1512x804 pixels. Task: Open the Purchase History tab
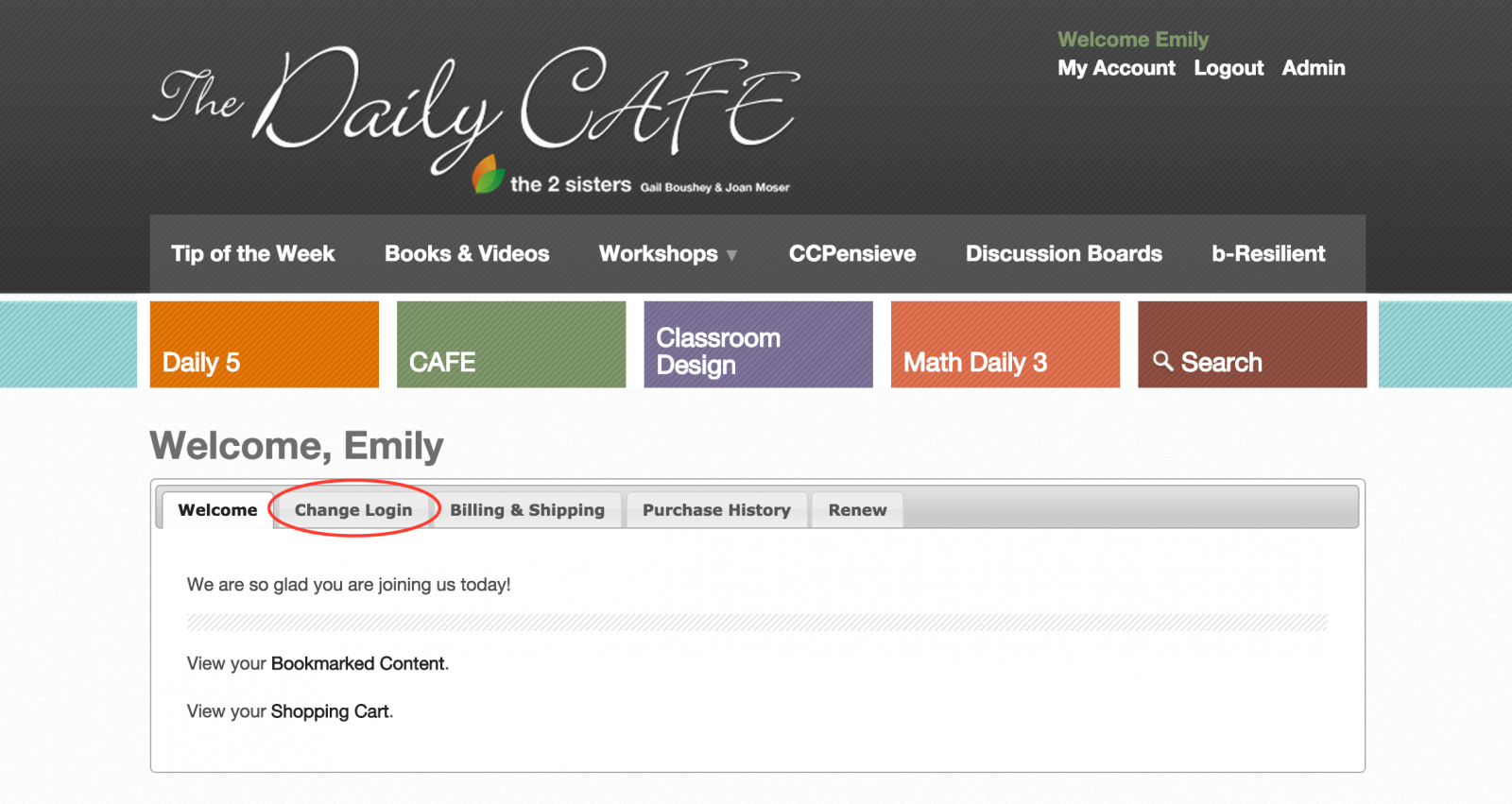click(716, 510)
